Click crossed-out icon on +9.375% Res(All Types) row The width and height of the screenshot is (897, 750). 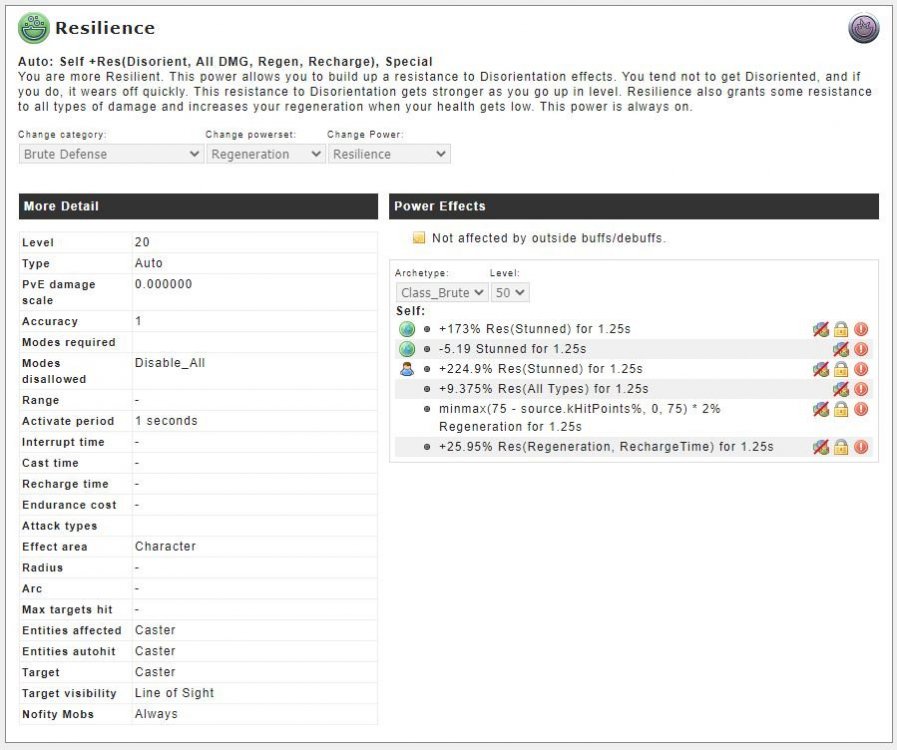coord(841,389)
